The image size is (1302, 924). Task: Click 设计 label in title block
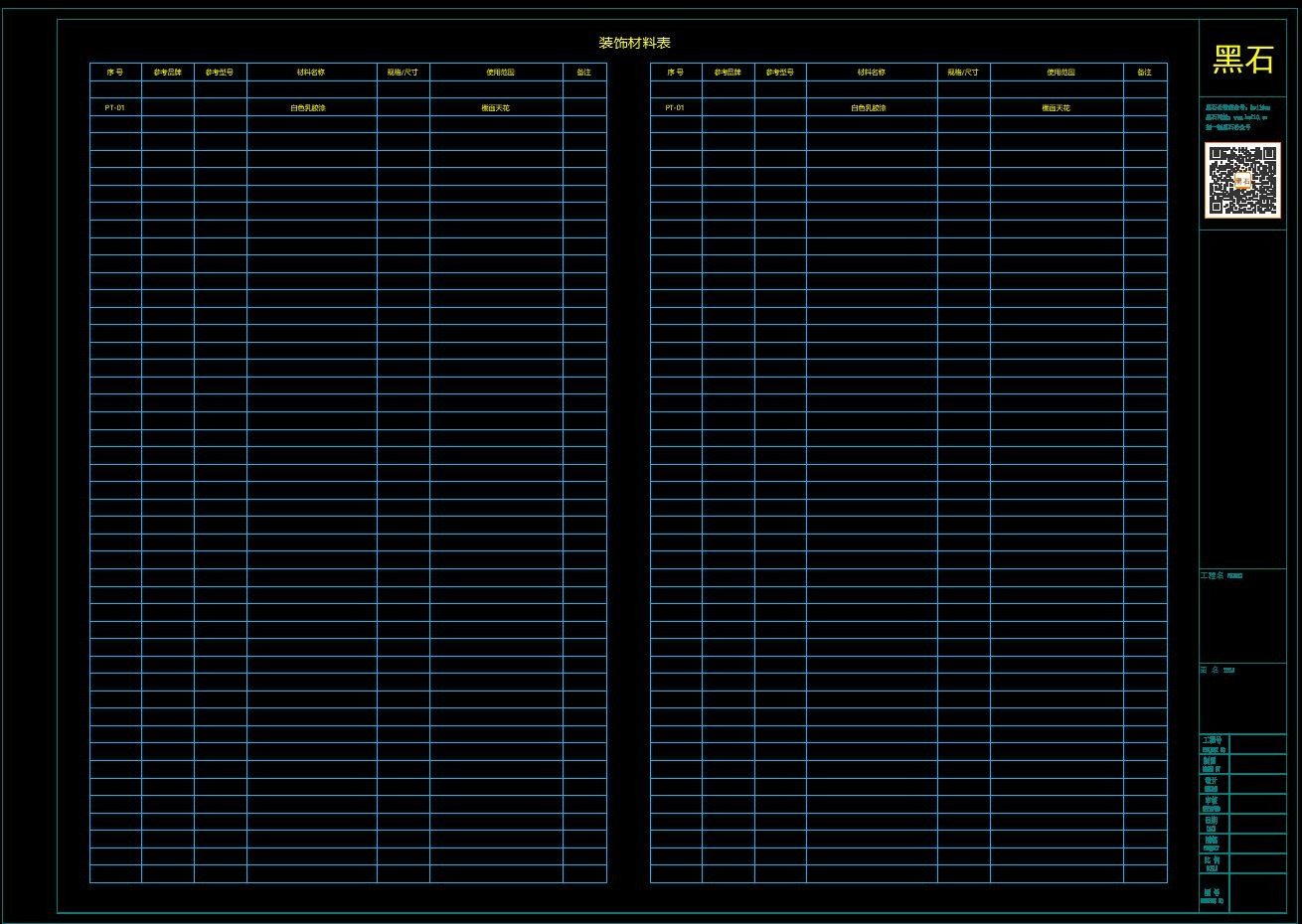pyautogui.click(x=1211, y=781)
